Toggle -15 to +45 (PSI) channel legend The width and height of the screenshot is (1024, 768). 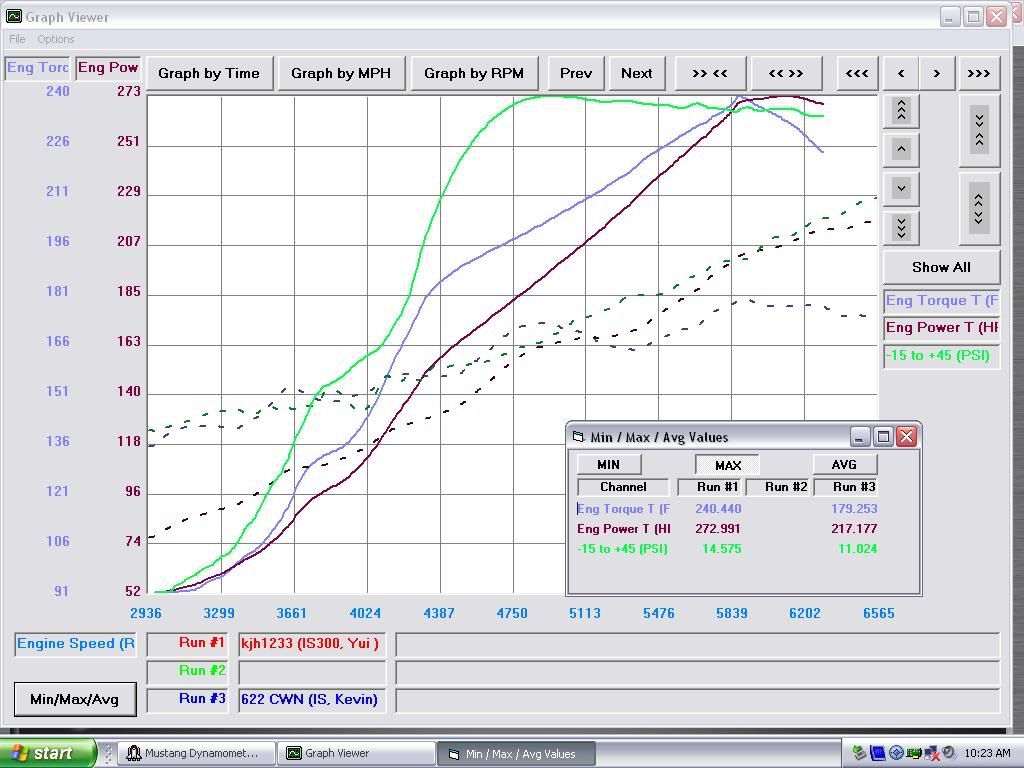click(x=941, y=356)
